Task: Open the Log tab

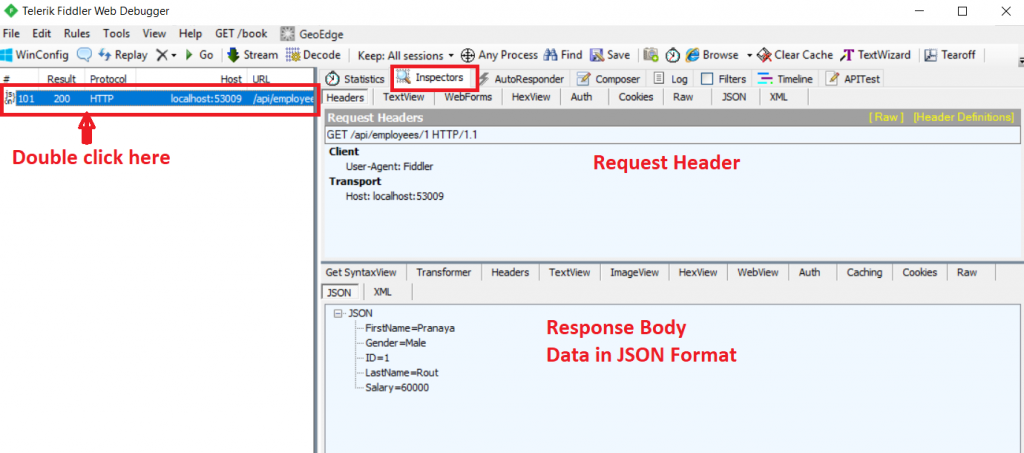Action: [x=671, y=79]
